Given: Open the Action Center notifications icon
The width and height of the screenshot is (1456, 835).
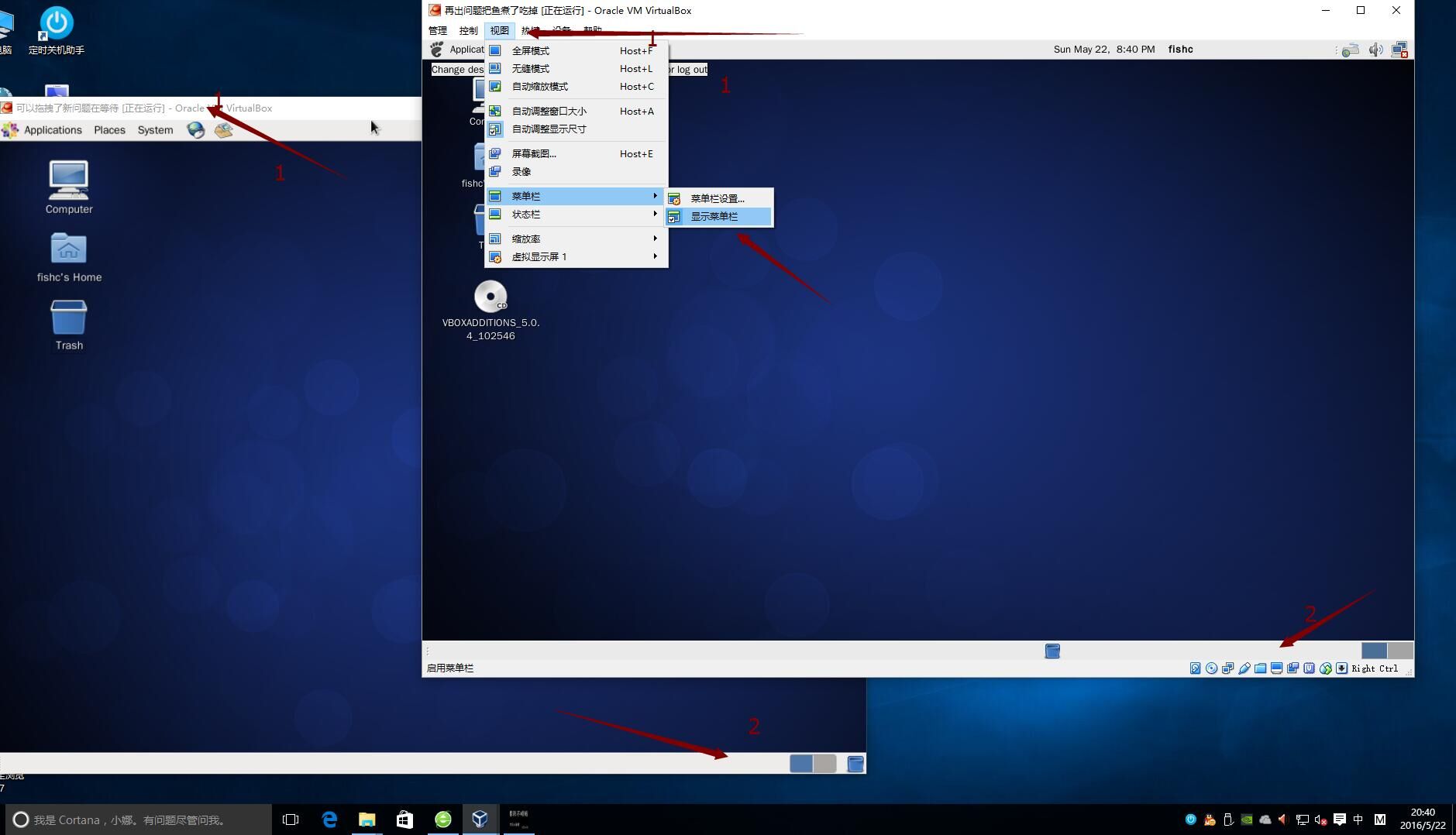Looking at the screenshot, I should [1340, 820].
